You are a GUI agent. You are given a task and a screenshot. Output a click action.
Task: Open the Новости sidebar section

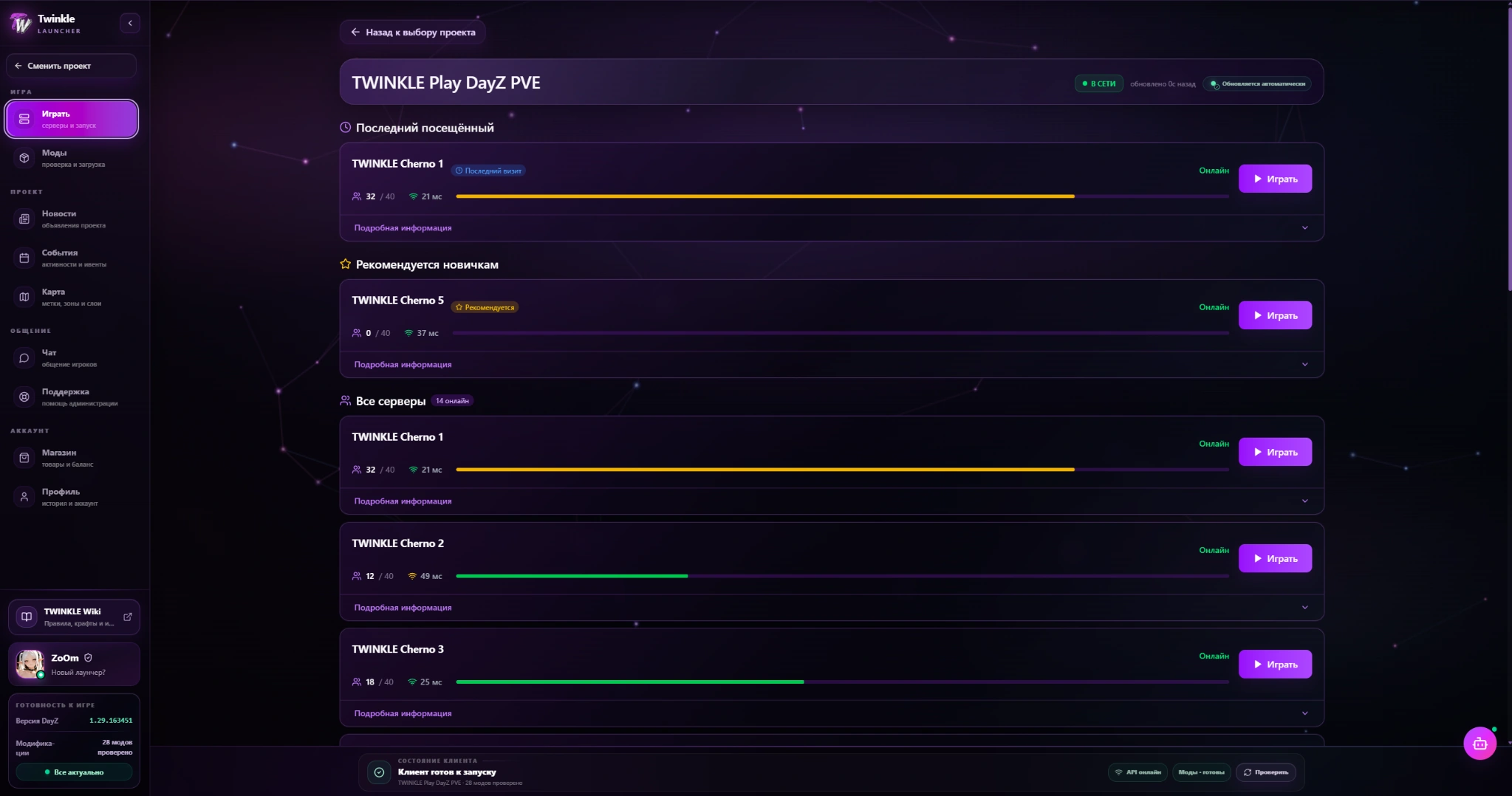pos(72,219)
